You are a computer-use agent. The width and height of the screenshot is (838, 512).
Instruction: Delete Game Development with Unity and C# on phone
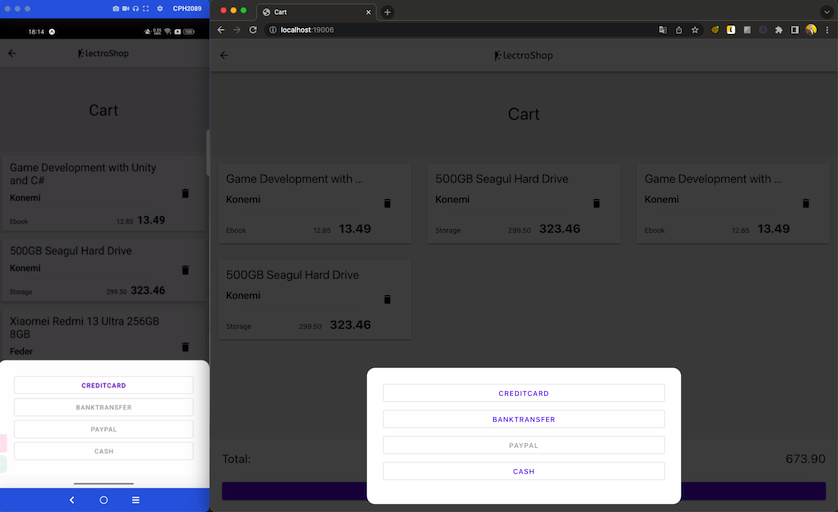point(185,193)
